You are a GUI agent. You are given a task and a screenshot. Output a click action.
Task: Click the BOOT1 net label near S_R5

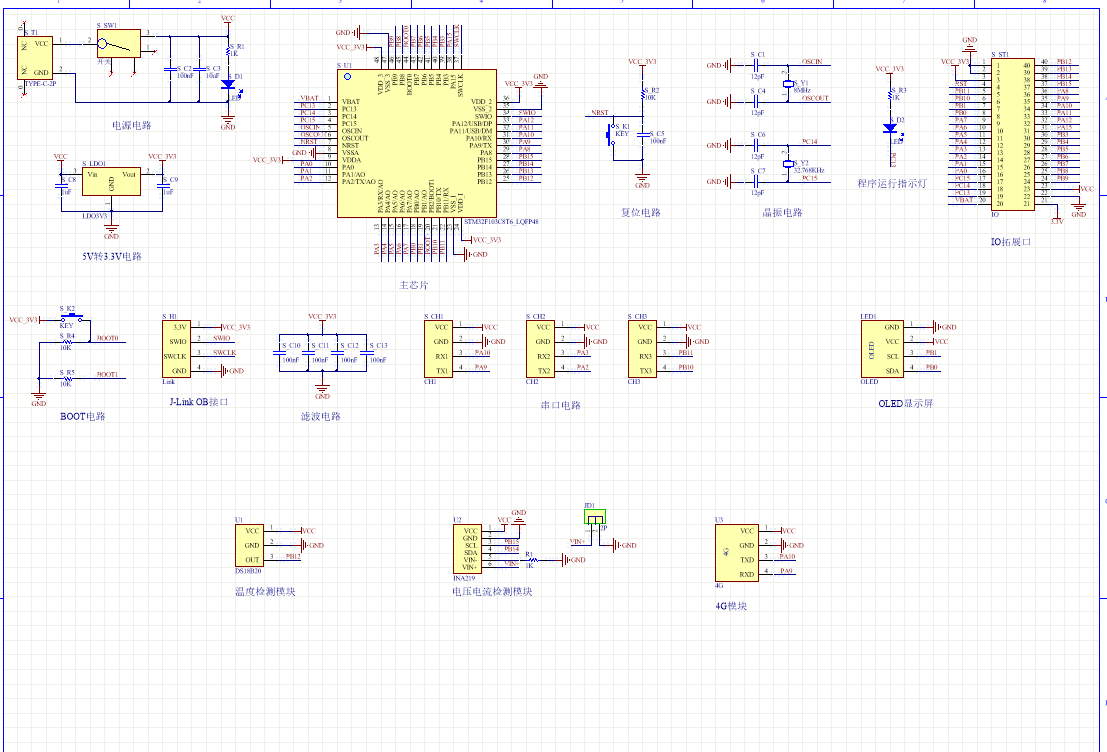tap(107, 374)
